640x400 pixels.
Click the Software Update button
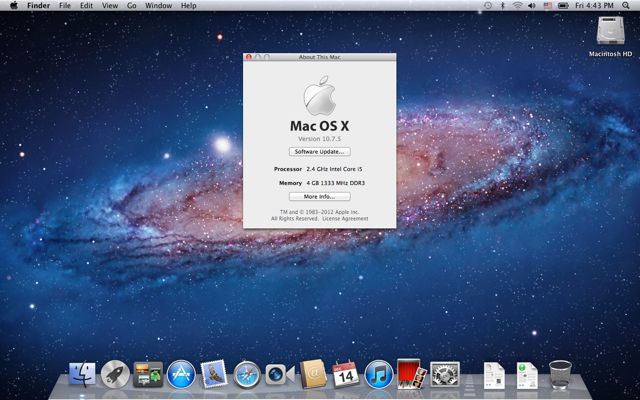coord(320,151)
